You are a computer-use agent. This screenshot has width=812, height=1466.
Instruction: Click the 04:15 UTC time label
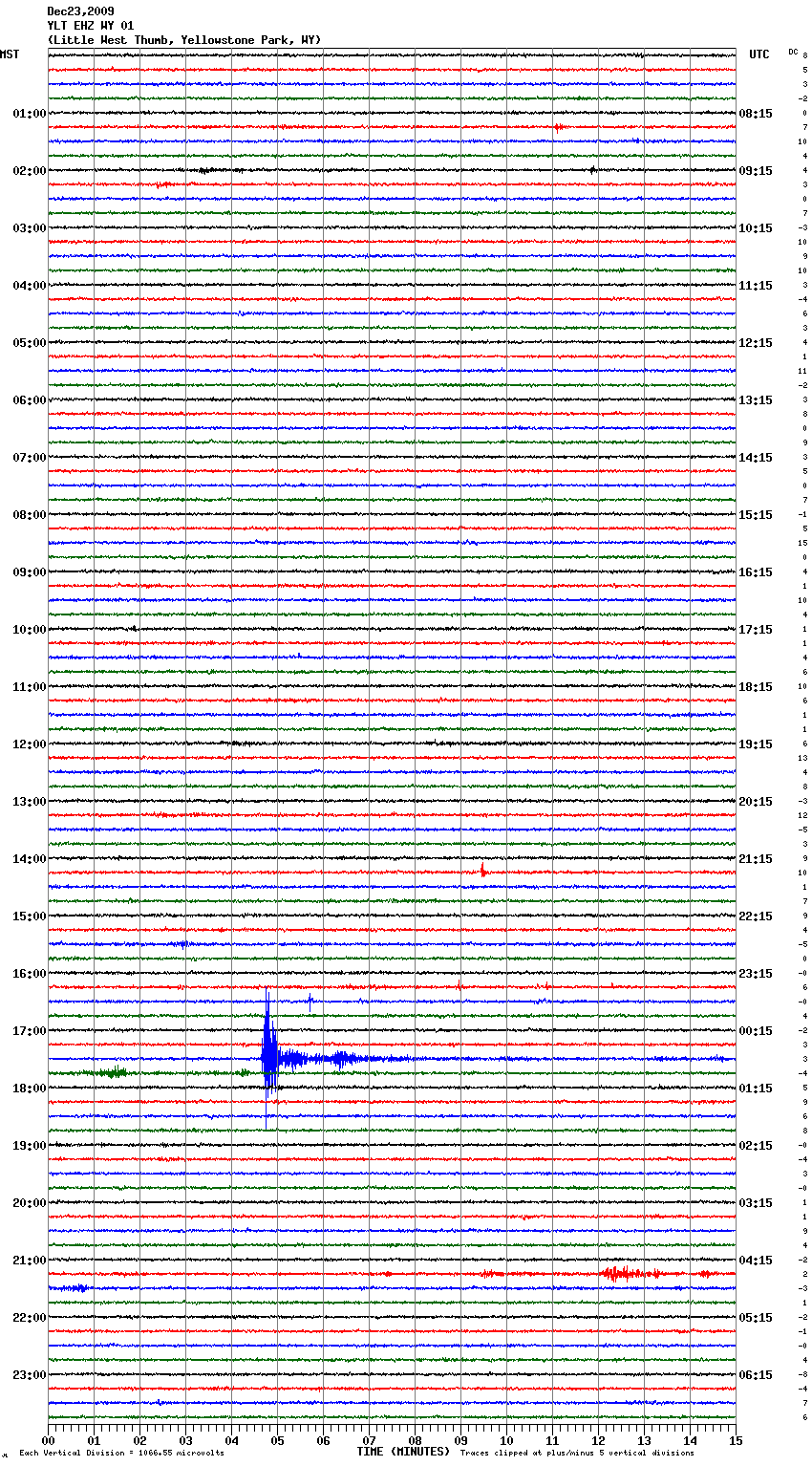[756, 1261]
